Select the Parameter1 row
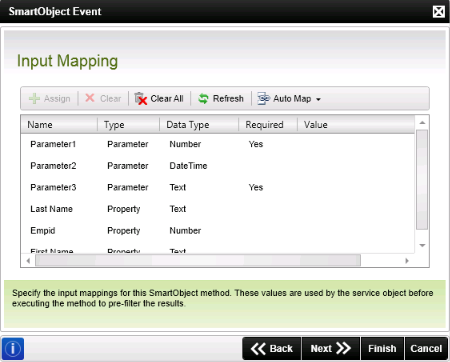This screenshot has height=362, width=450. [218, 144]
